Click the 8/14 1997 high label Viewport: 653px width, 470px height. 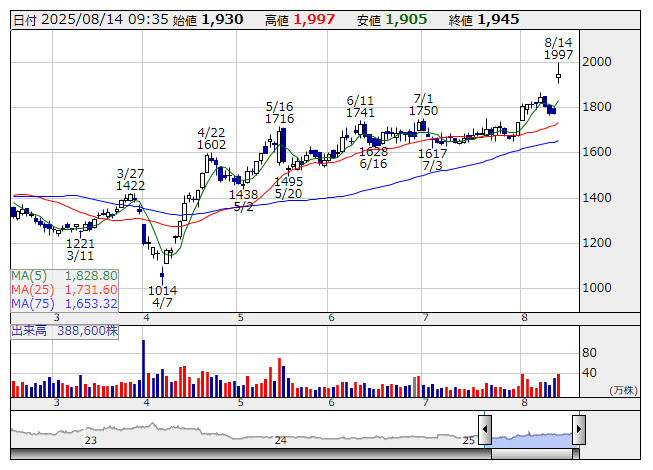[x=558, y=48]
